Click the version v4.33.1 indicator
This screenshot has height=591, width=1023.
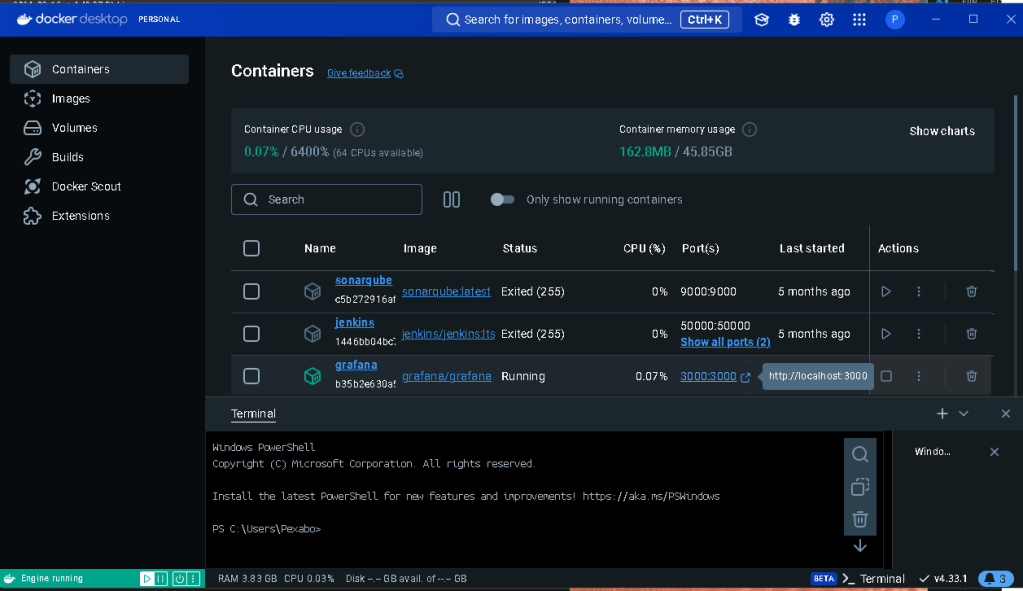pyautogui.click(x=943, y=579)
